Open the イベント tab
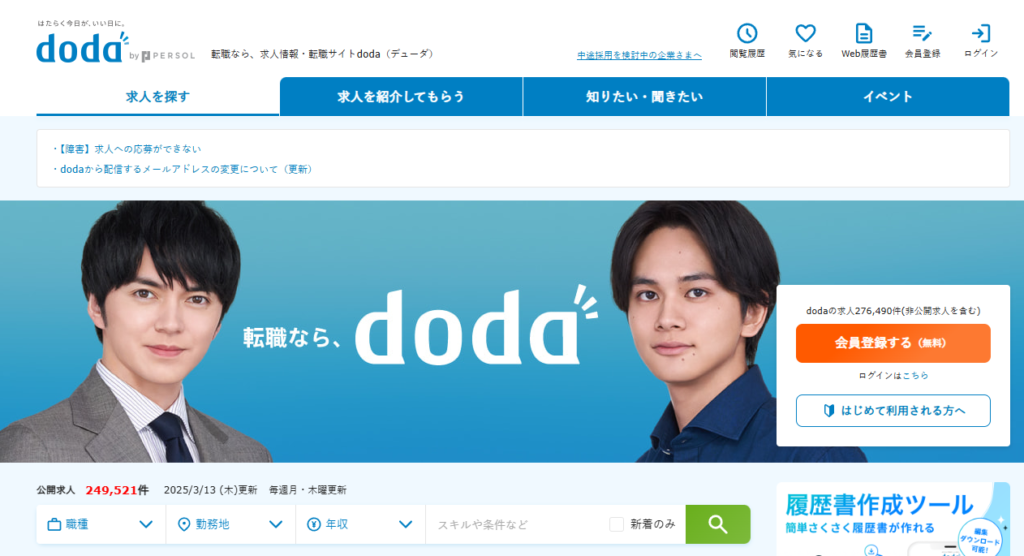Image resolution: width=1024 pixels, height=556 pixels. click(888, 97)
